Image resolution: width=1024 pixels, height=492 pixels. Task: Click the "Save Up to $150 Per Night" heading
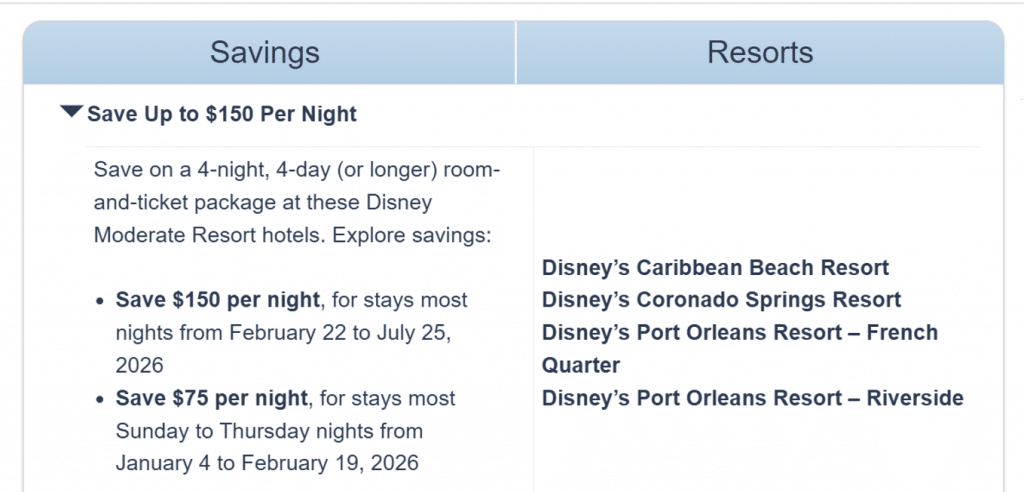(x=222, y=114)
